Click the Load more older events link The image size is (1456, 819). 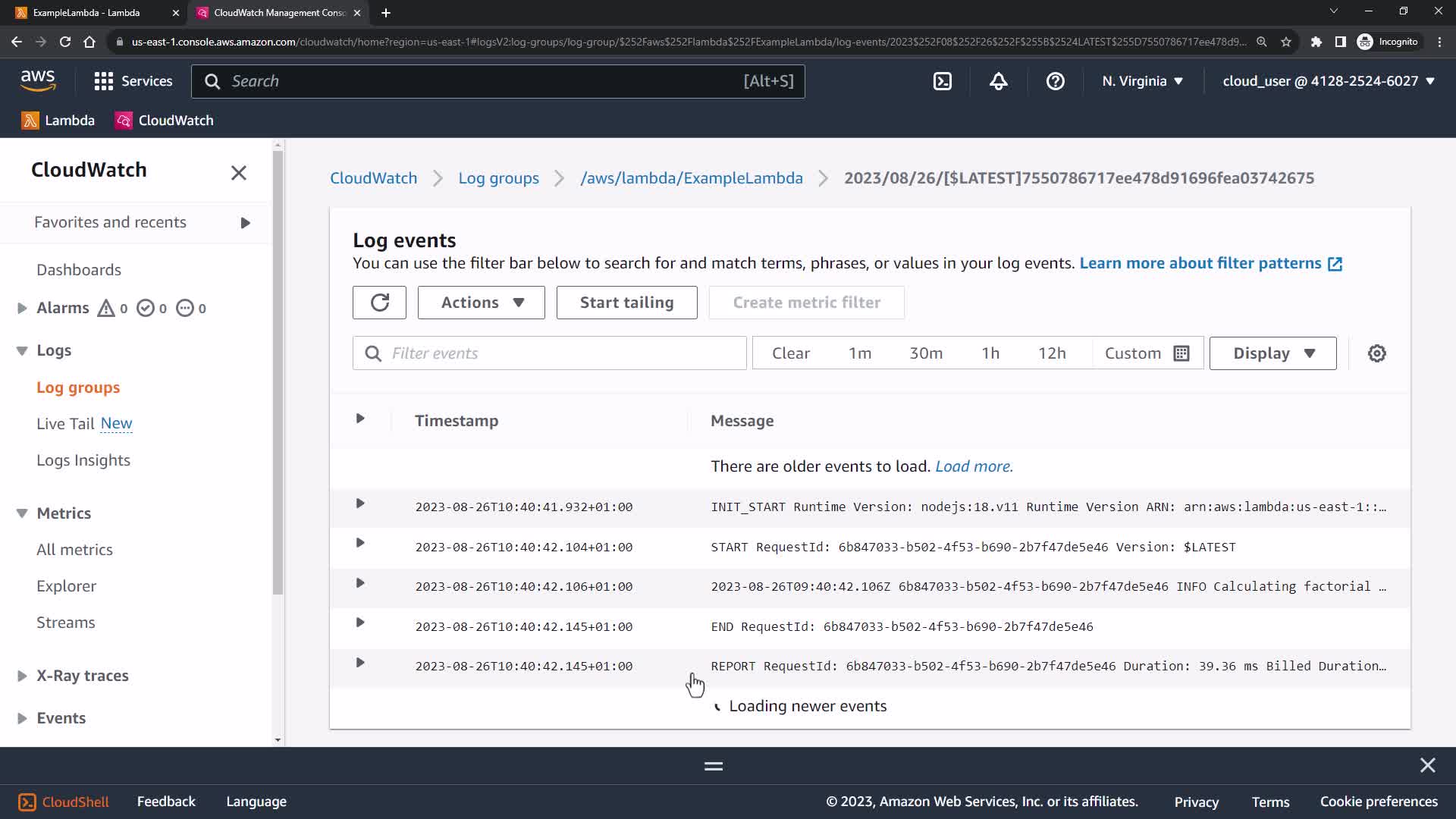point(974,466)
